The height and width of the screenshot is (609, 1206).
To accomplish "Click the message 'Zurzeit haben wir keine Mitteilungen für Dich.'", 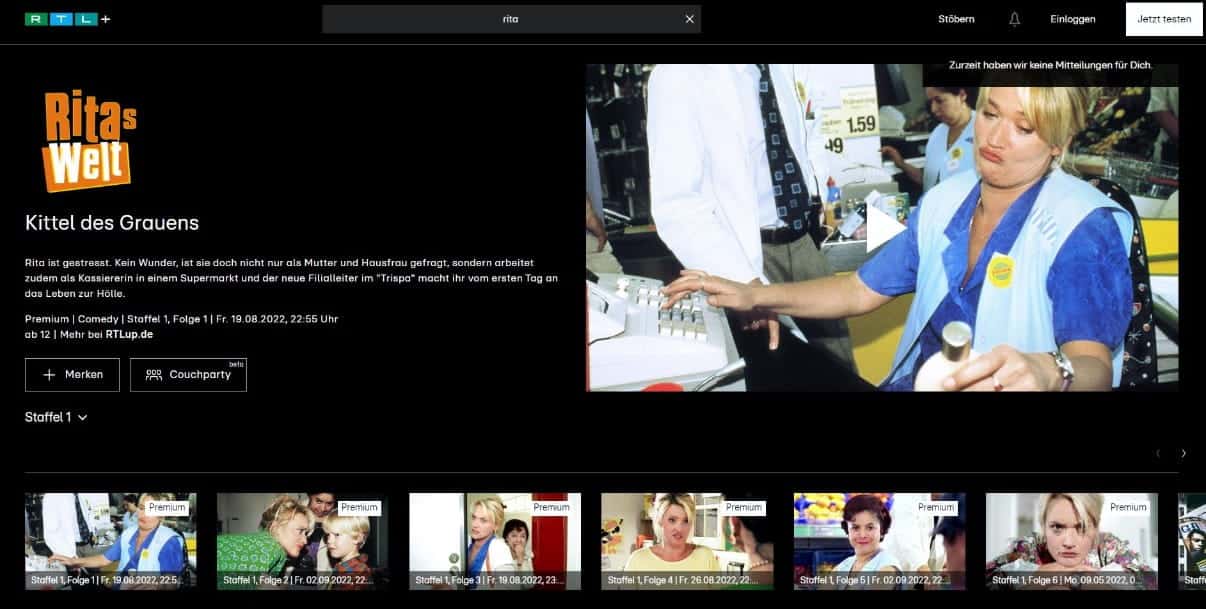I will tap(1050, 65).
